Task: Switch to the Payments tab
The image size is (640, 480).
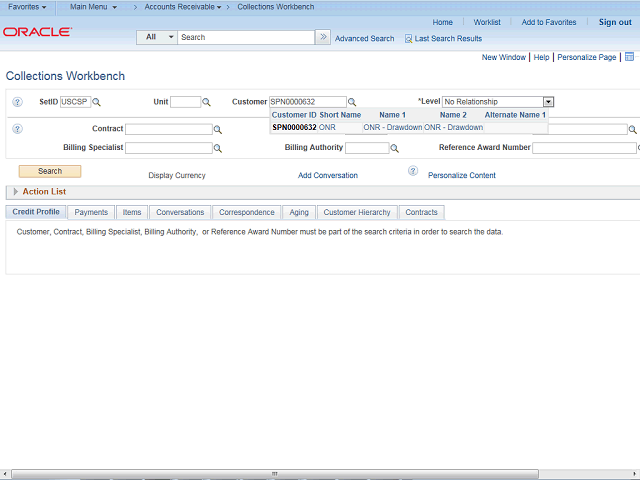Action: click(x=91, y=212)
